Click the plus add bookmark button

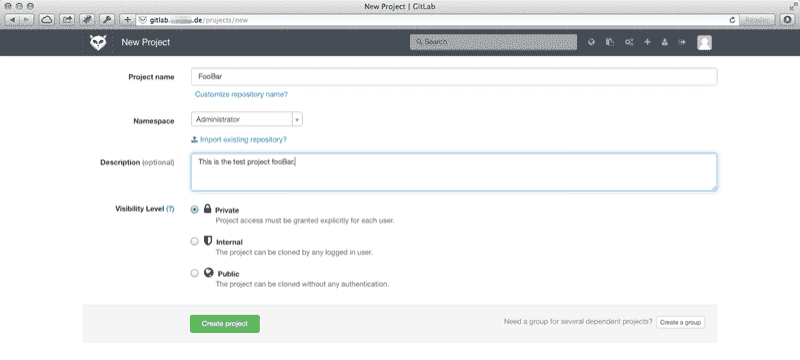click(x=128, y=20)
